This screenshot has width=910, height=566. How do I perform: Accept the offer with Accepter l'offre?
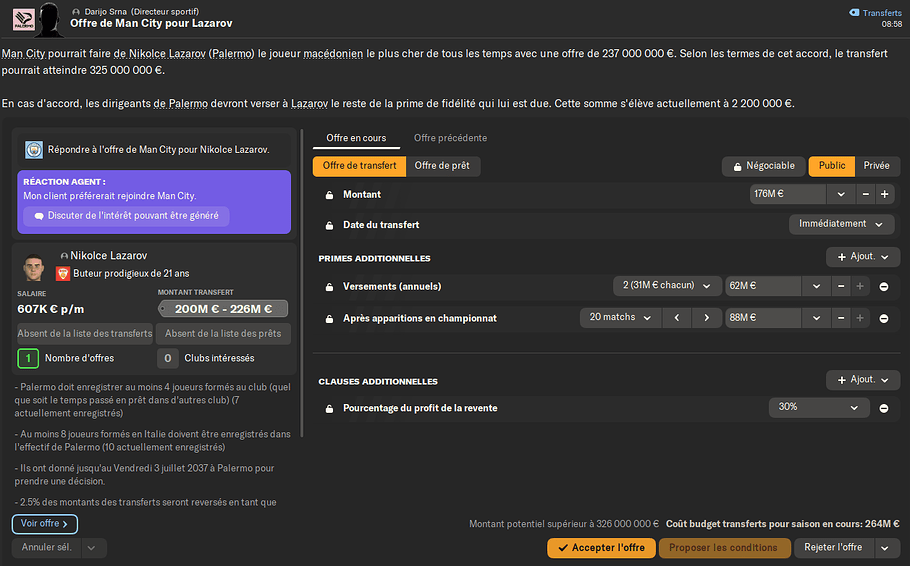(x=601, y=548)
